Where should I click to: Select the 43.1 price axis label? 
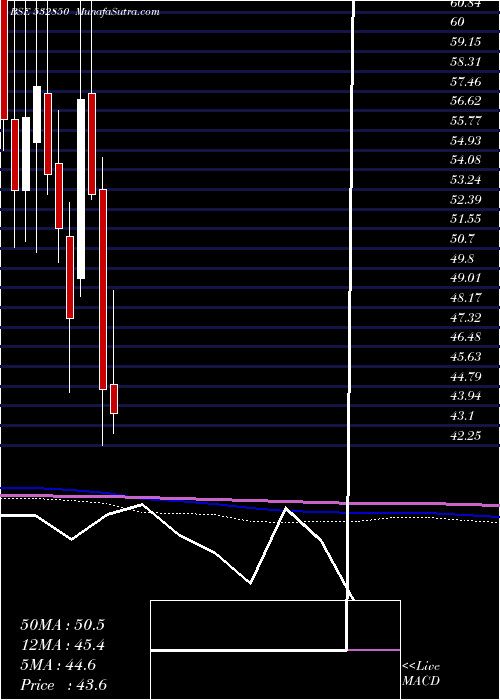point(462,416)
